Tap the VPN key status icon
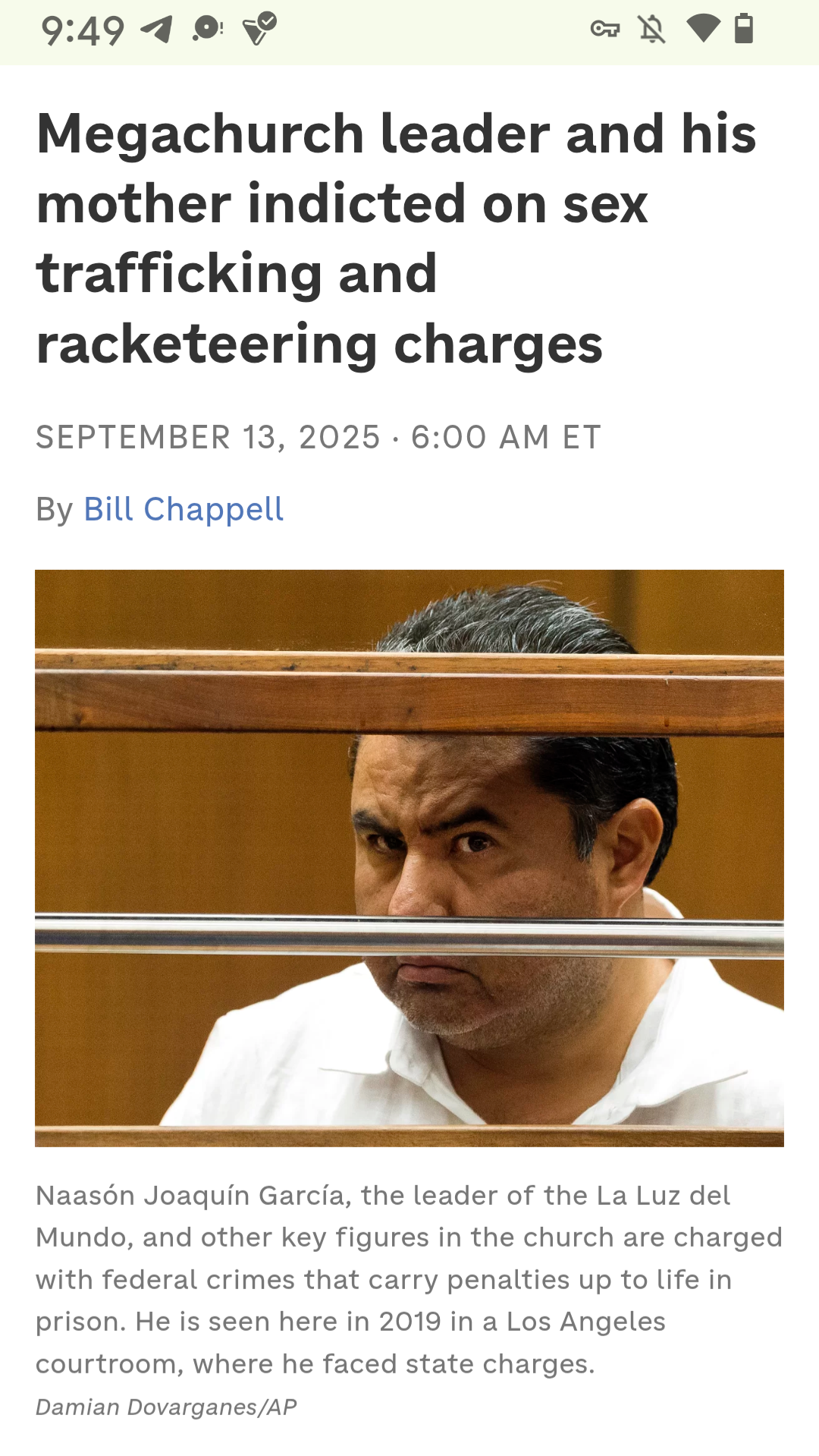 [605, 30]
